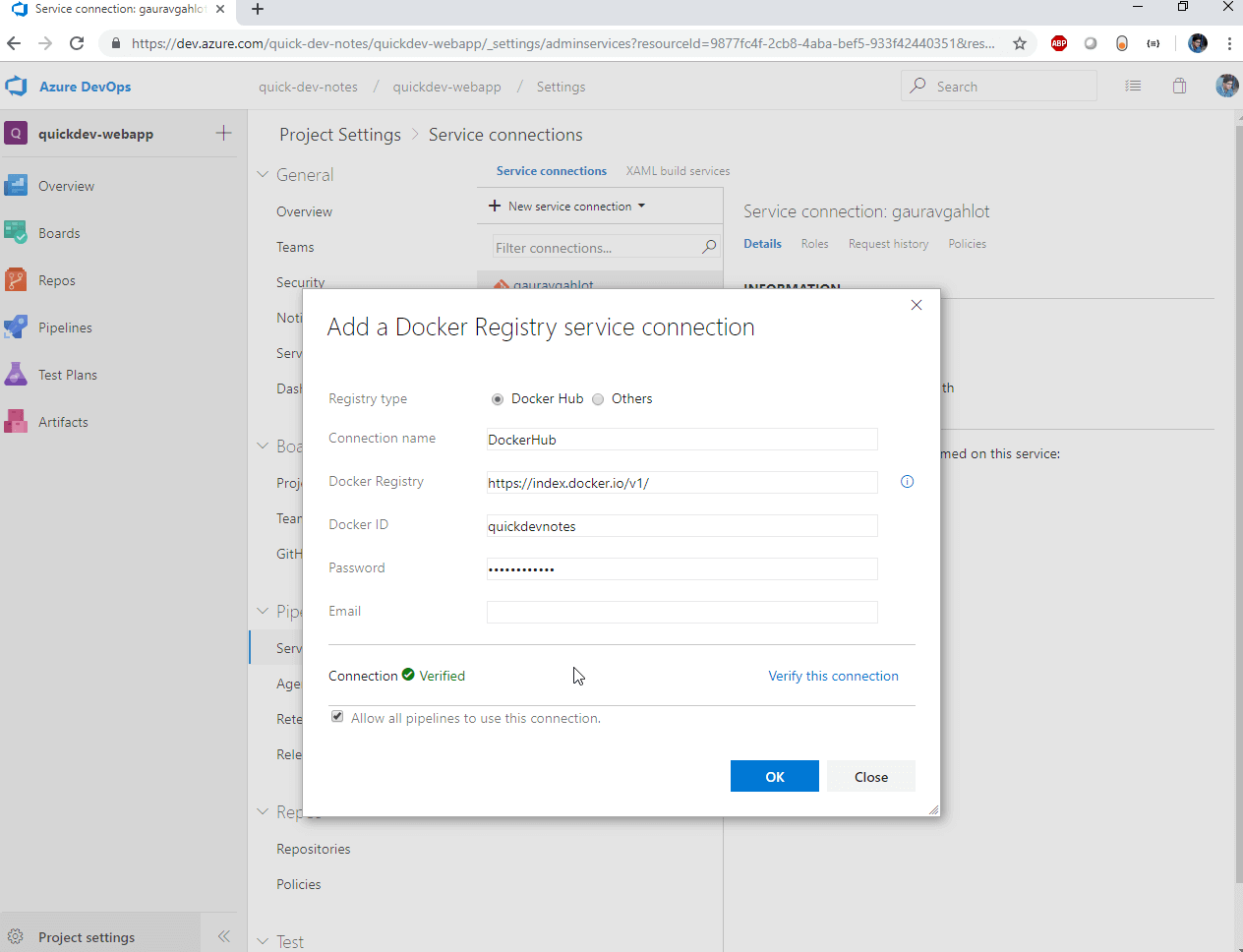The height and width of the screenshot is (952, 1243).
Task: Open Boards hub icon in sidebar
Action: click(x=16, y=233)
